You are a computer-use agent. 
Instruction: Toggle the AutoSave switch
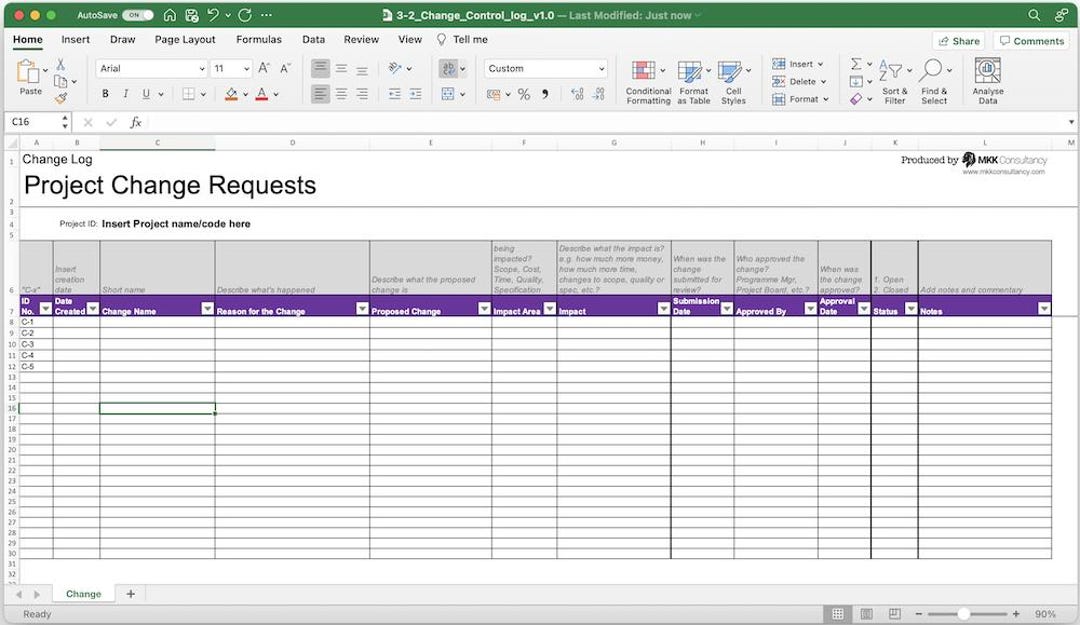138,15
